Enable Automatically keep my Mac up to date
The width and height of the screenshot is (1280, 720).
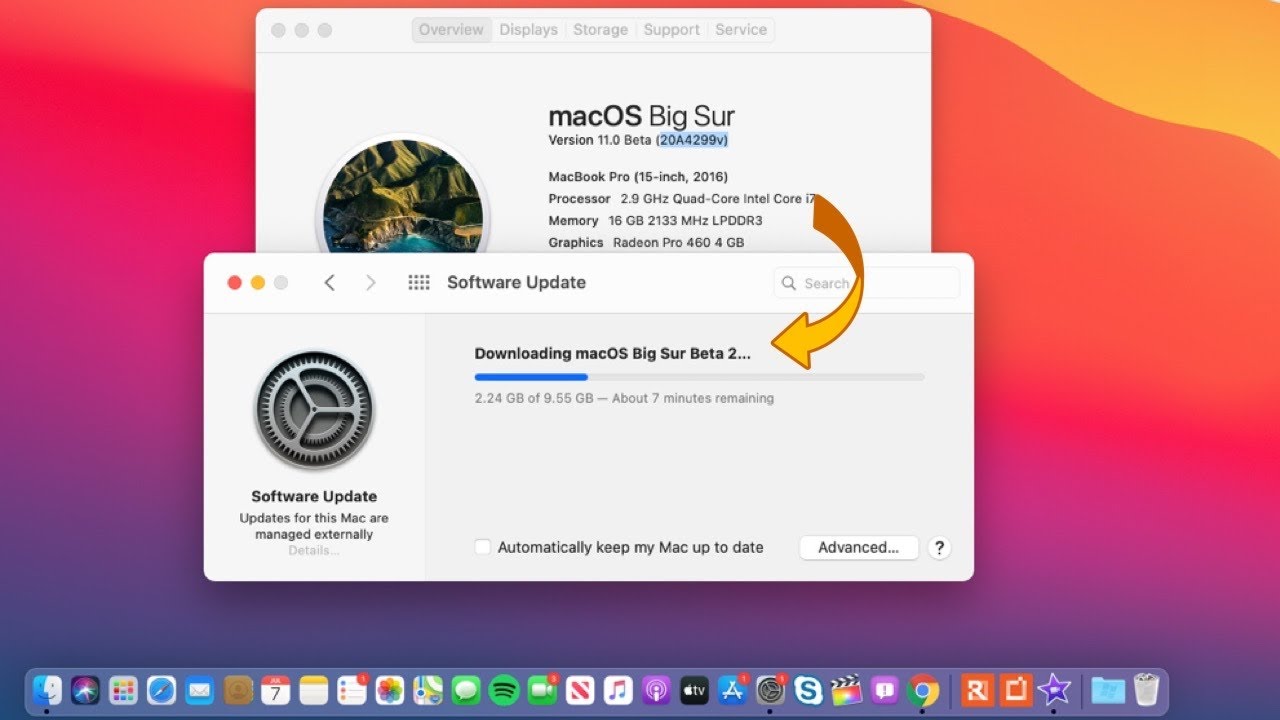(x=483, y=547)
